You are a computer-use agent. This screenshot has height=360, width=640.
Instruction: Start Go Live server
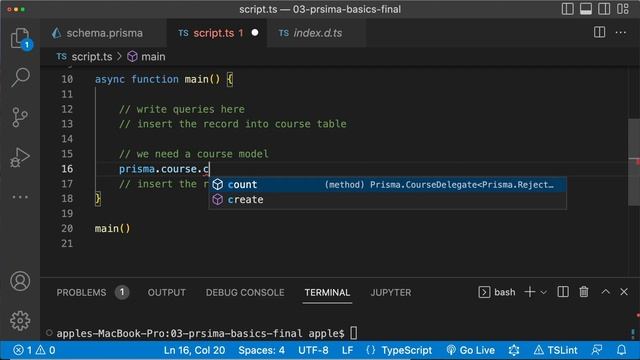click(471, 350)
